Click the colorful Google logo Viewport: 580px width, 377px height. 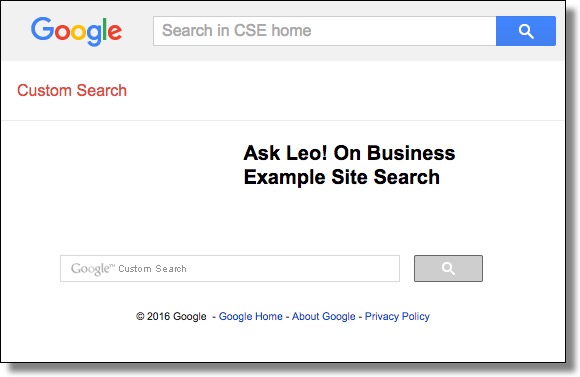click(x=77, y=31)
